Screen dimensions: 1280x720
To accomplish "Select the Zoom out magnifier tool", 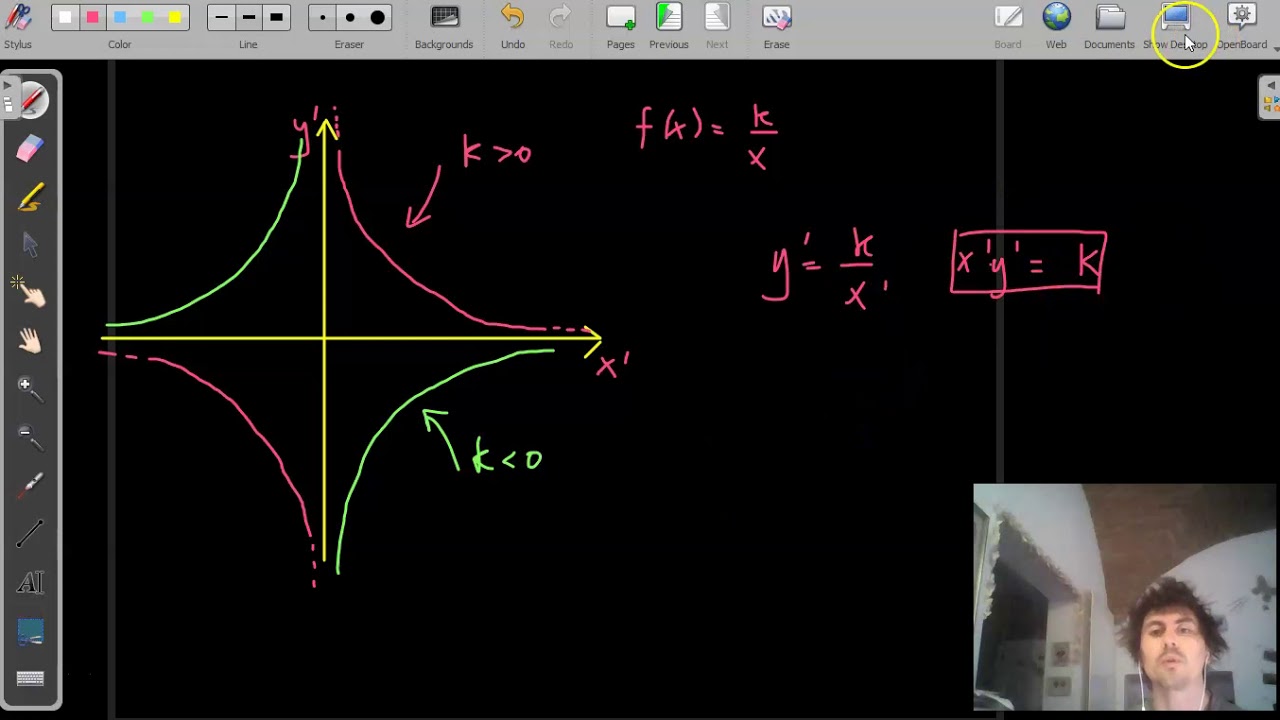I will (x=30, y=437).
